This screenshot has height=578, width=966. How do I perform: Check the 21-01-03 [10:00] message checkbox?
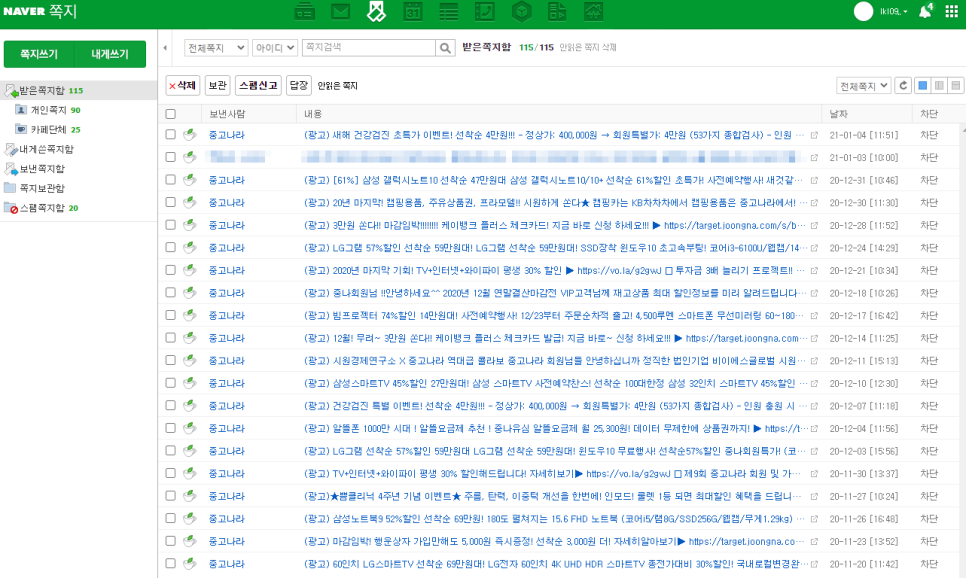171,157
